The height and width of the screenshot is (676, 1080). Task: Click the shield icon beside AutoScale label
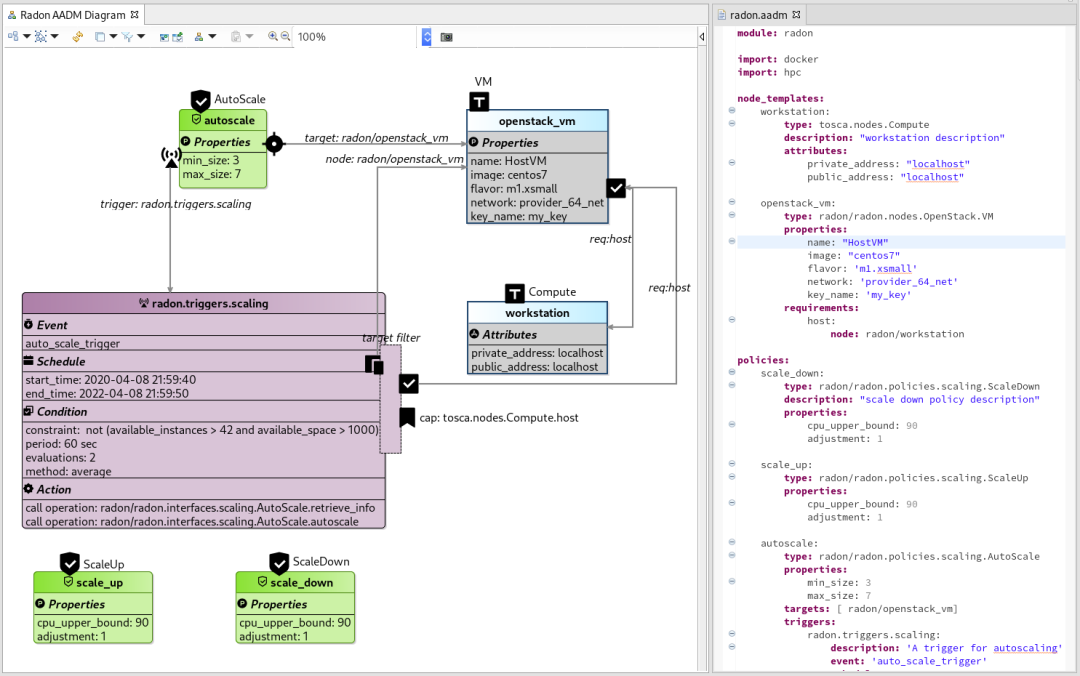click(201, 100)
